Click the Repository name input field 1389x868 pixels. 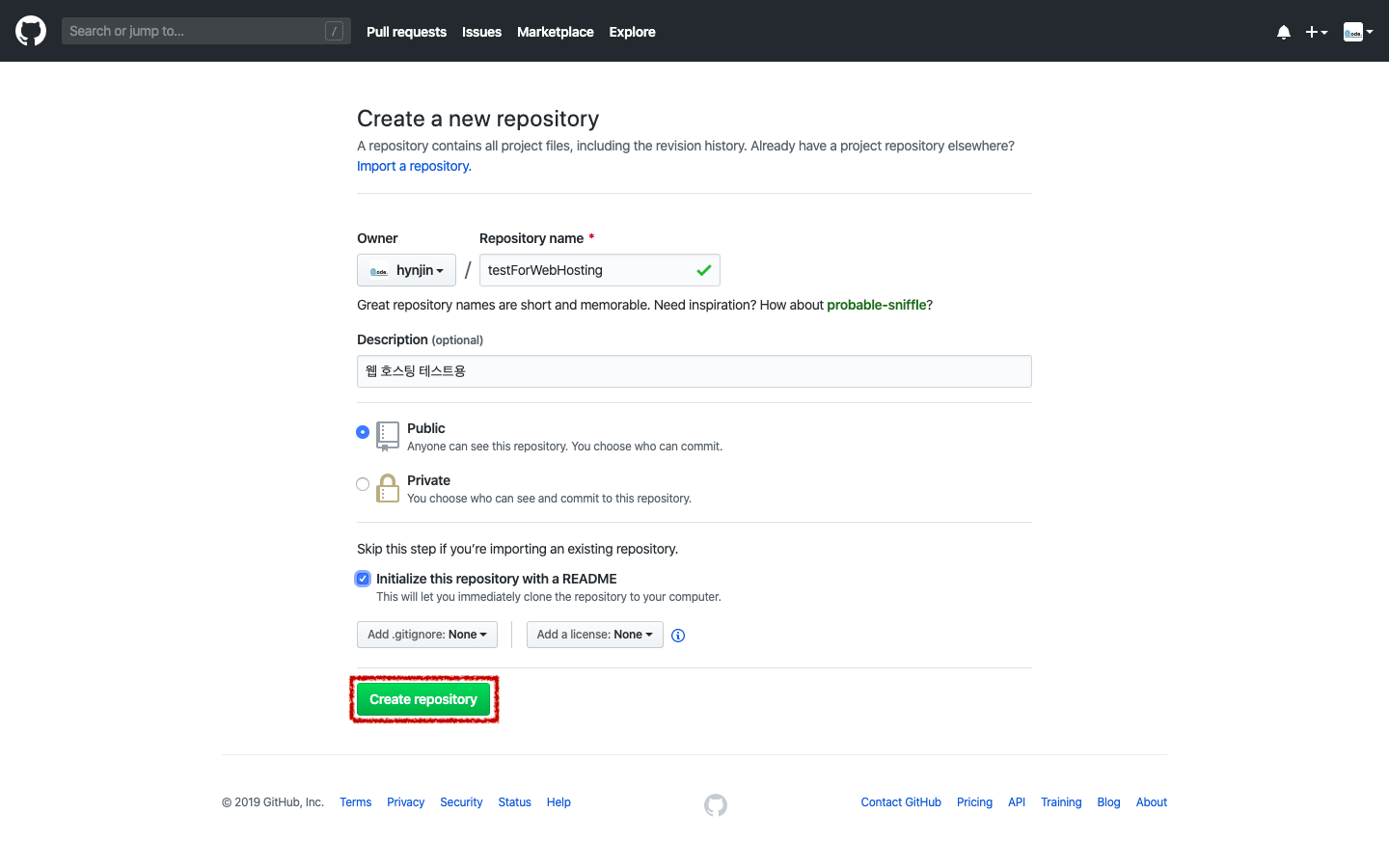click(600, 270)
